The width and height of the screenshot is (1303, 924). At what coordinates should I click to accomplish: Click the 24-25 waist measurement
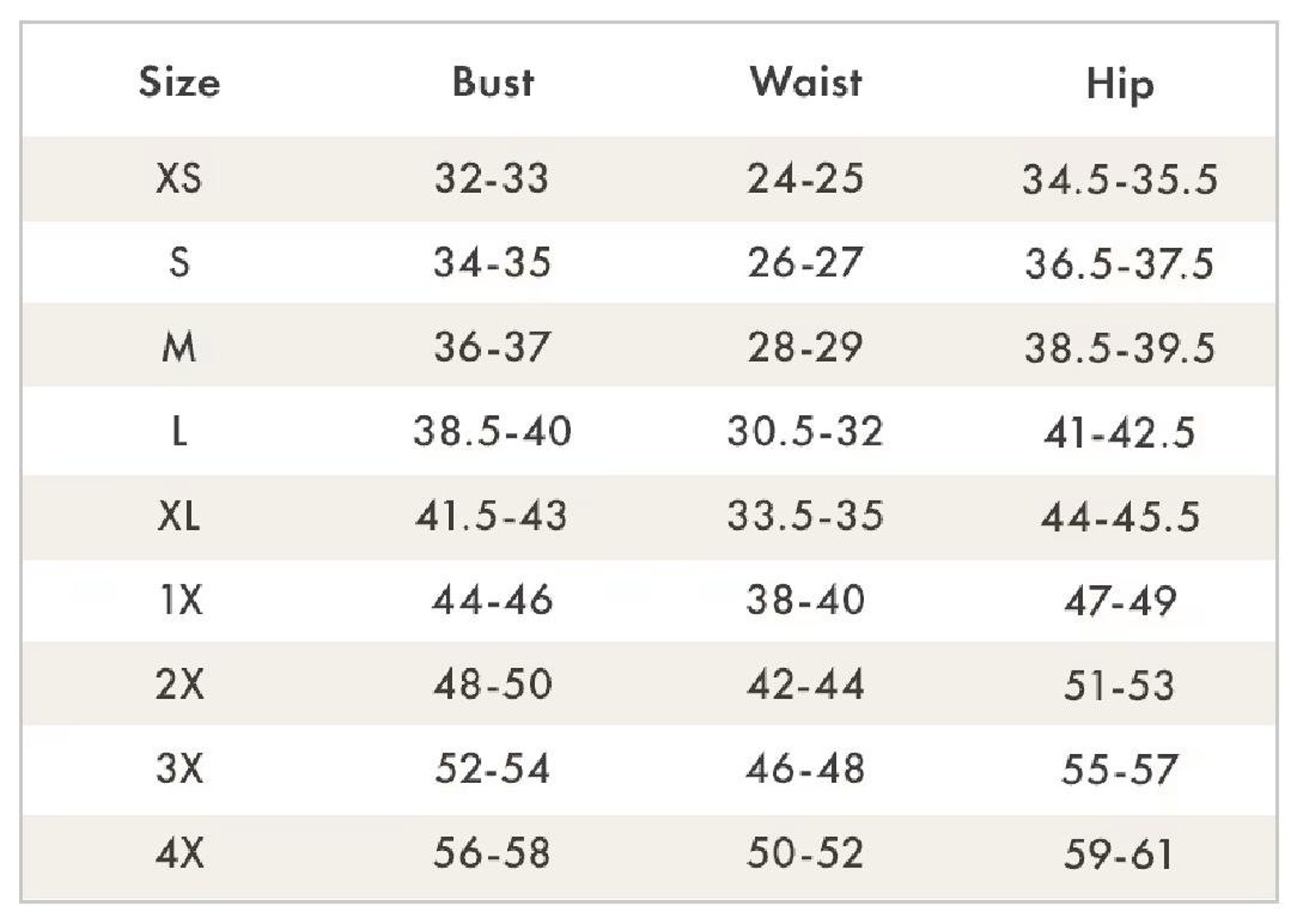coord(806,178)
